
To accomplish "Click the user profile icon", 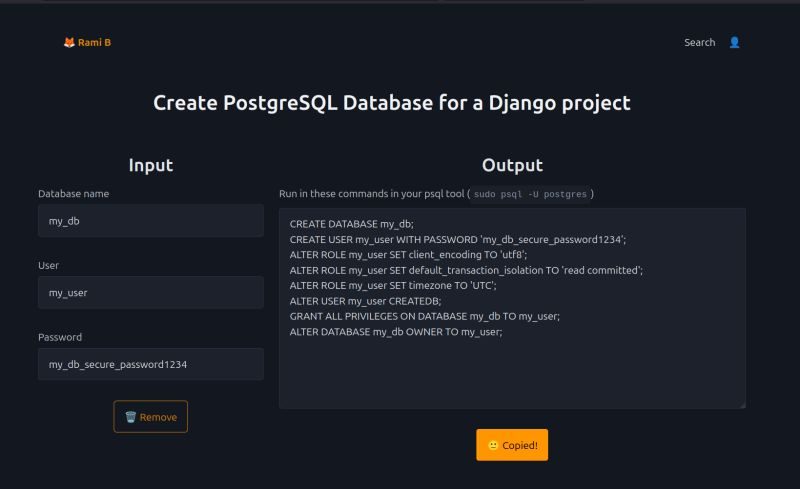I will pyautogui.click(x=734, y=42).
